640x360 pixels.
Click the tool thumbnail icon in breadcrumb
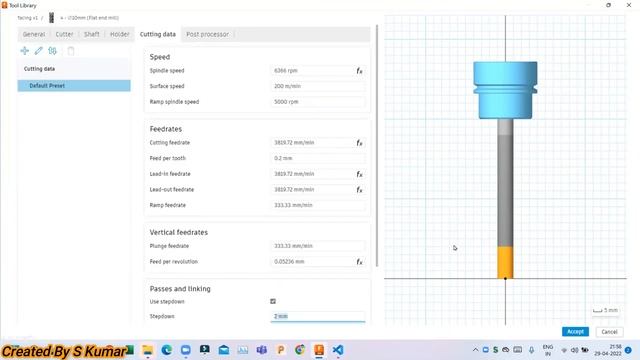pos(51,18)
